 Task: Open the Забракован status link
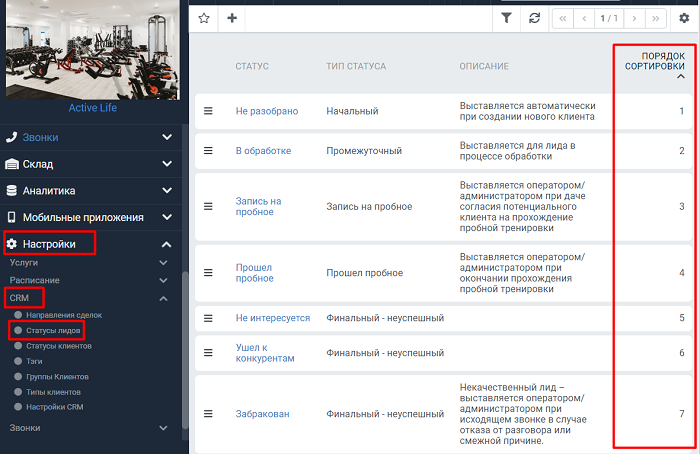point(262,414)
